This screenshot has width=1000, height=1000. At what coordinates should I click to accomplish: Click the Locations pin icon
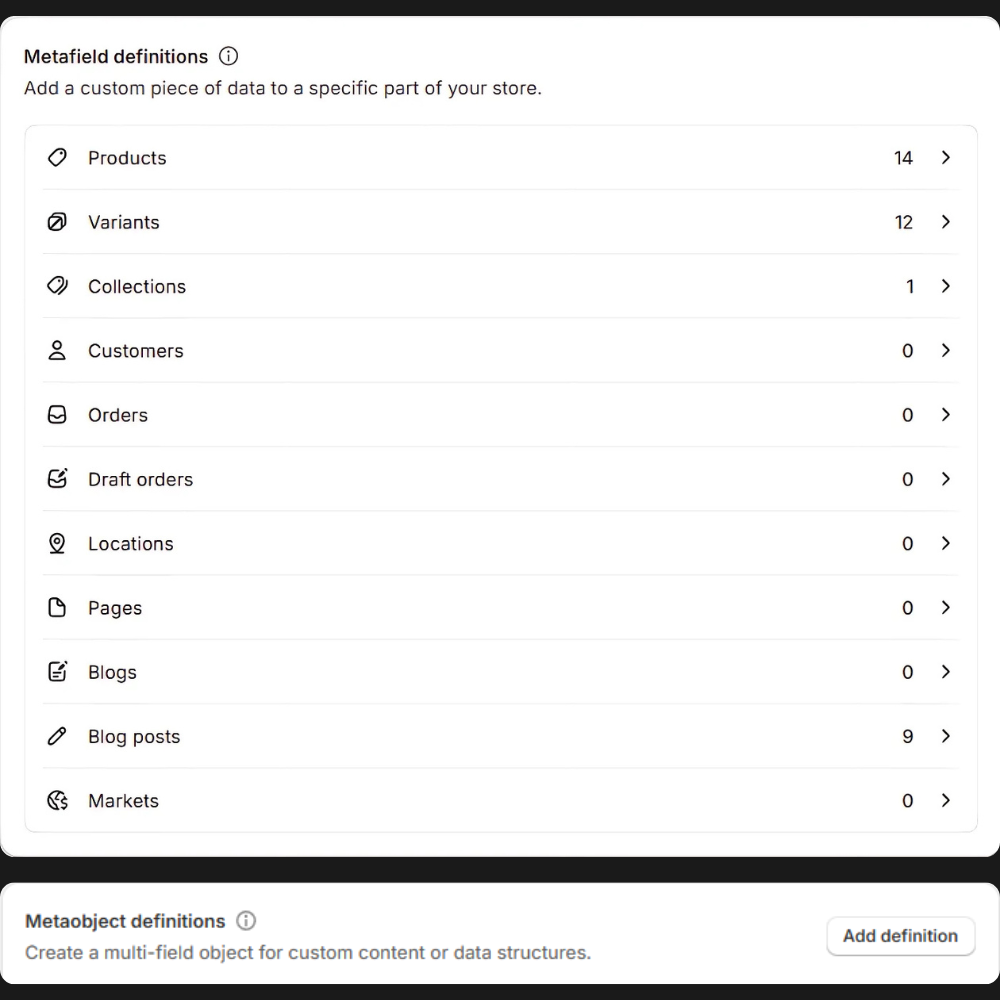tap(57, 543)
